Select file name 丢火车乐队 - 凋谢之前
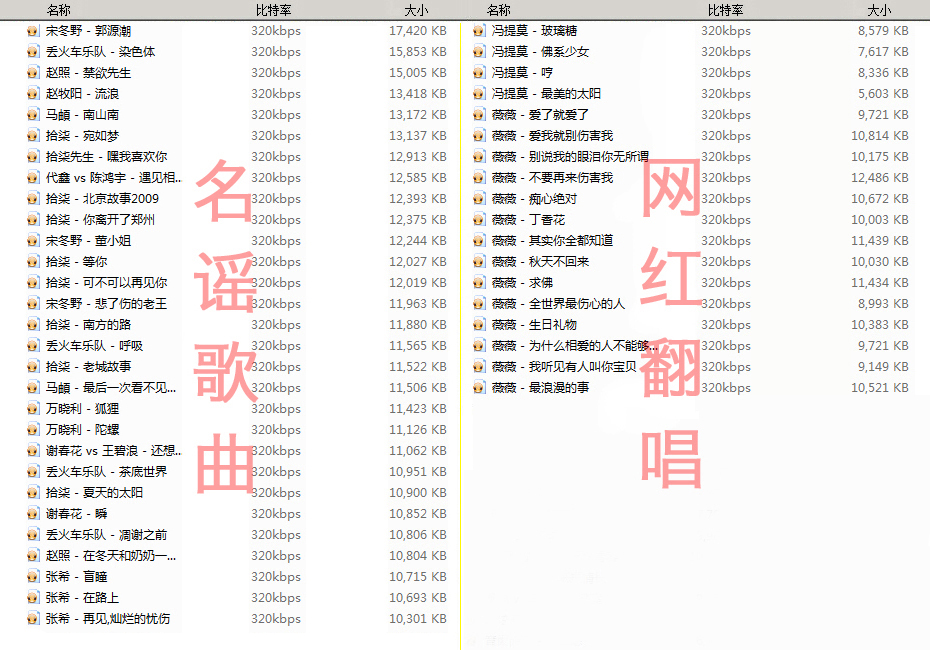The width and height of the screenshot is (930, 650). click(x=106, y=534)
